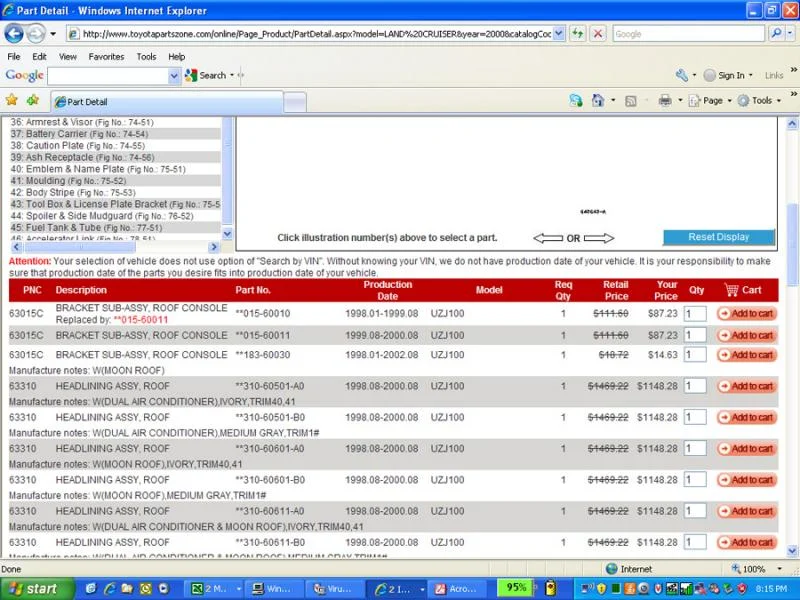
Task: Click the Google toolbar search input
Action: (x=108, y=76)
